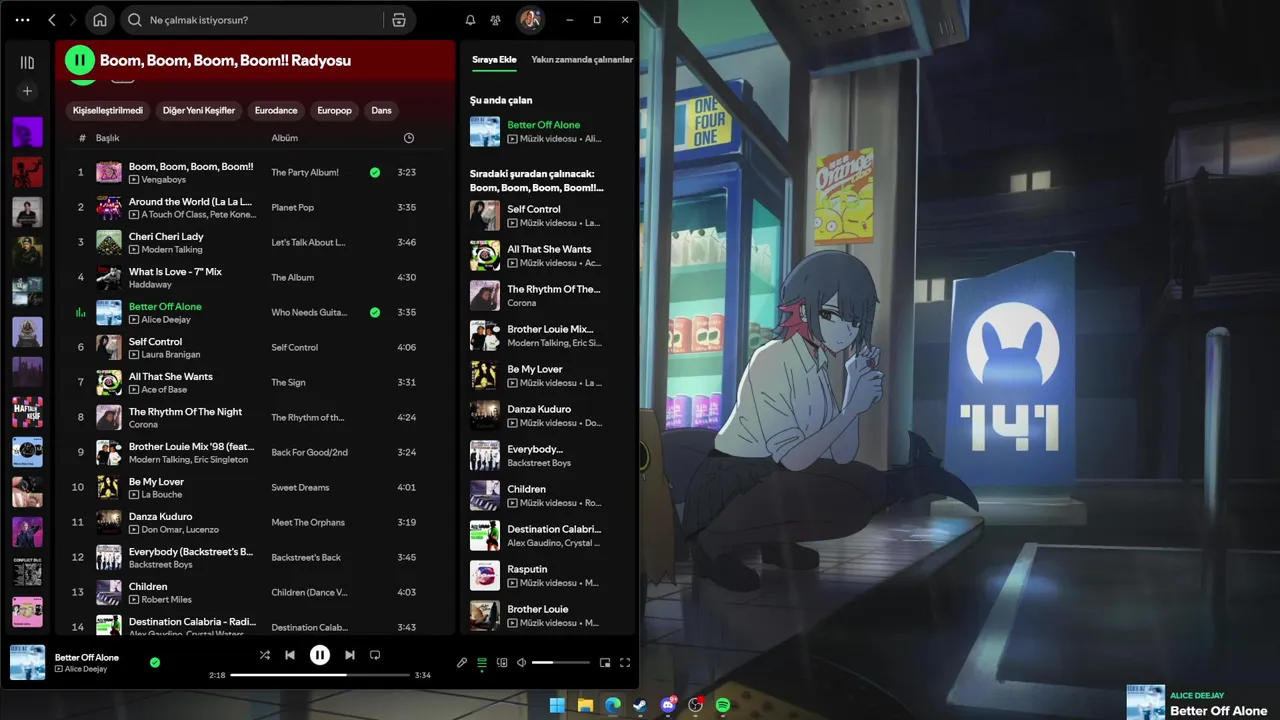Select the Europop genre chip

(334, 110)
